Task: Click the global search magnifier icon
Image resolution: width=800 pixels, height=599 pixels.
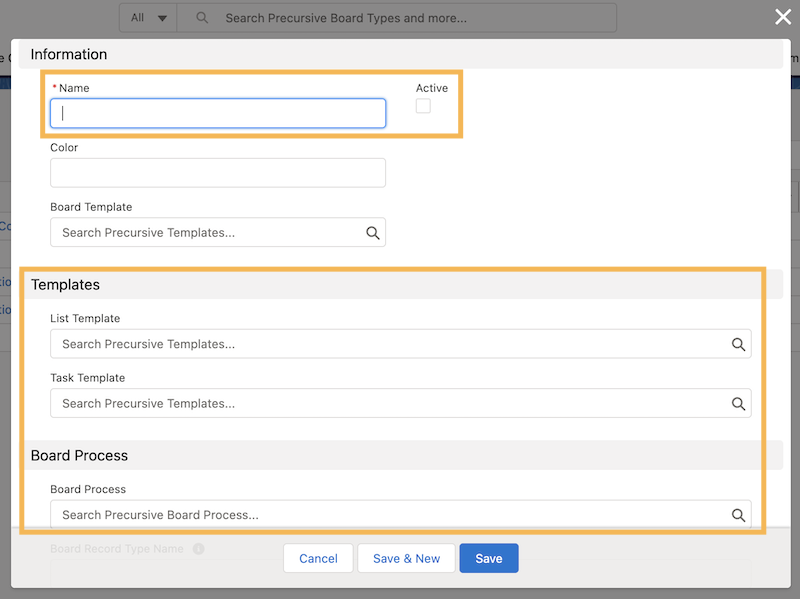Action: coord(202,18)
